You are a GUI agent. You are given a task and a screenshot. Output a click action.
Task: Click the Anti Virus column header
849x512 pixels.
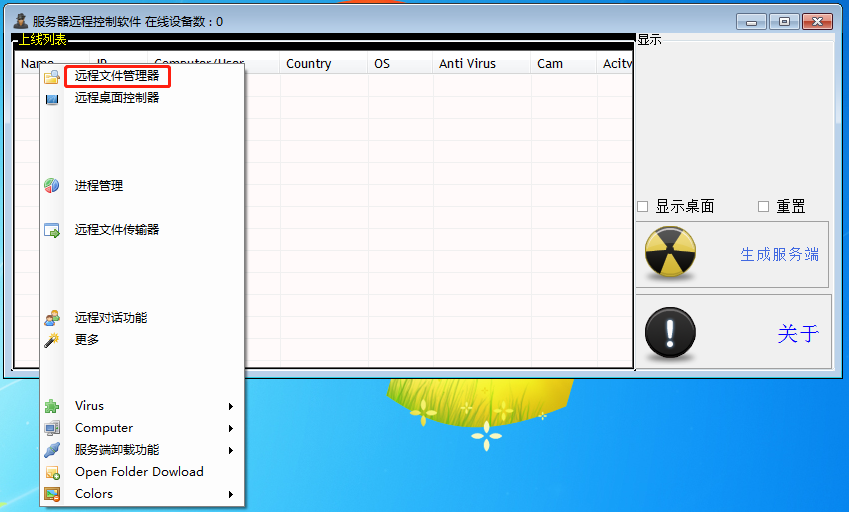pyautogui.click(x=467, y=64)
